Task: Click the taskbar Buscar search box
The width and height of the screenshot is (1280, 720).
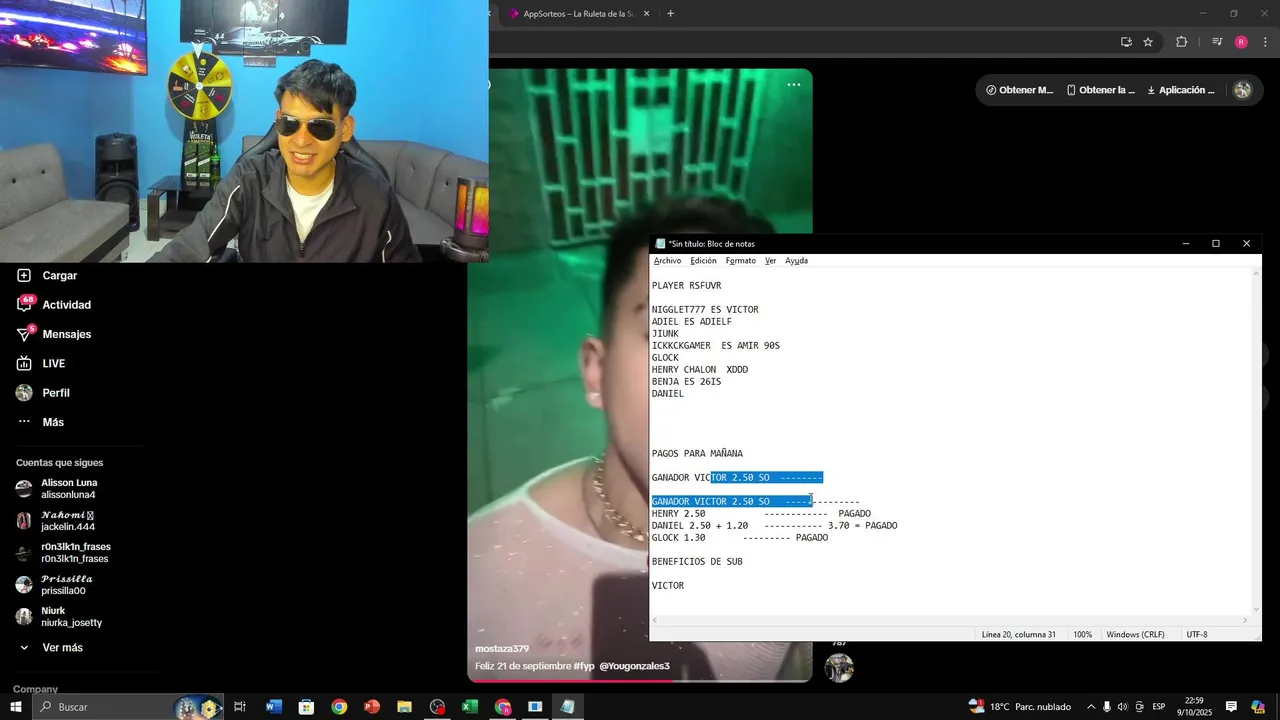Action: tap(128, 707)
